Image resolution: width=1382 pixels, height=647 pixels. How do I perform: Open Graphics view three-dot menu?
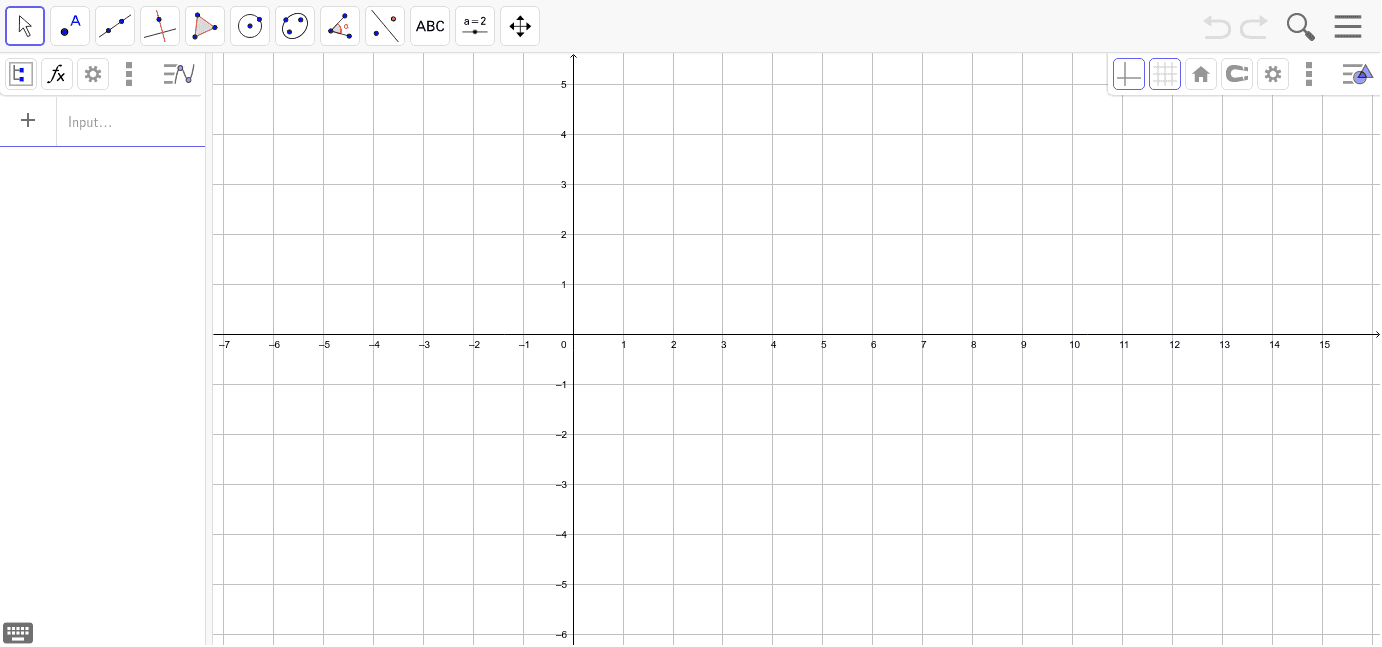click(1309, 74)
